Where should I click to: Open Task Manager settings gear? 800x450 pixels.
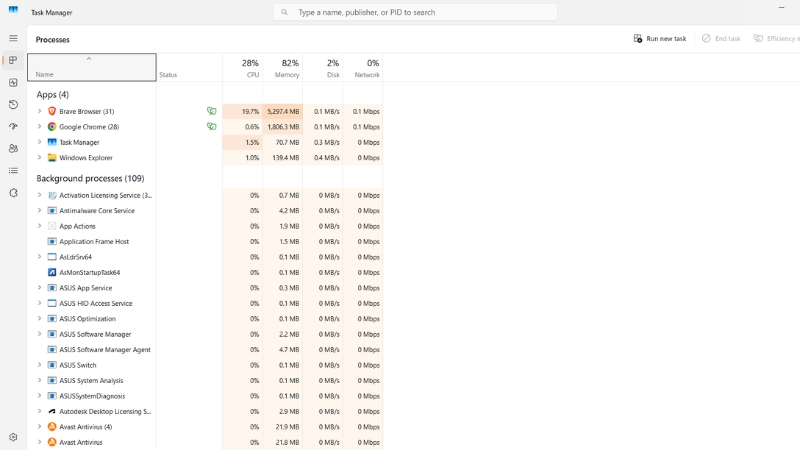[x=13, y=437]
